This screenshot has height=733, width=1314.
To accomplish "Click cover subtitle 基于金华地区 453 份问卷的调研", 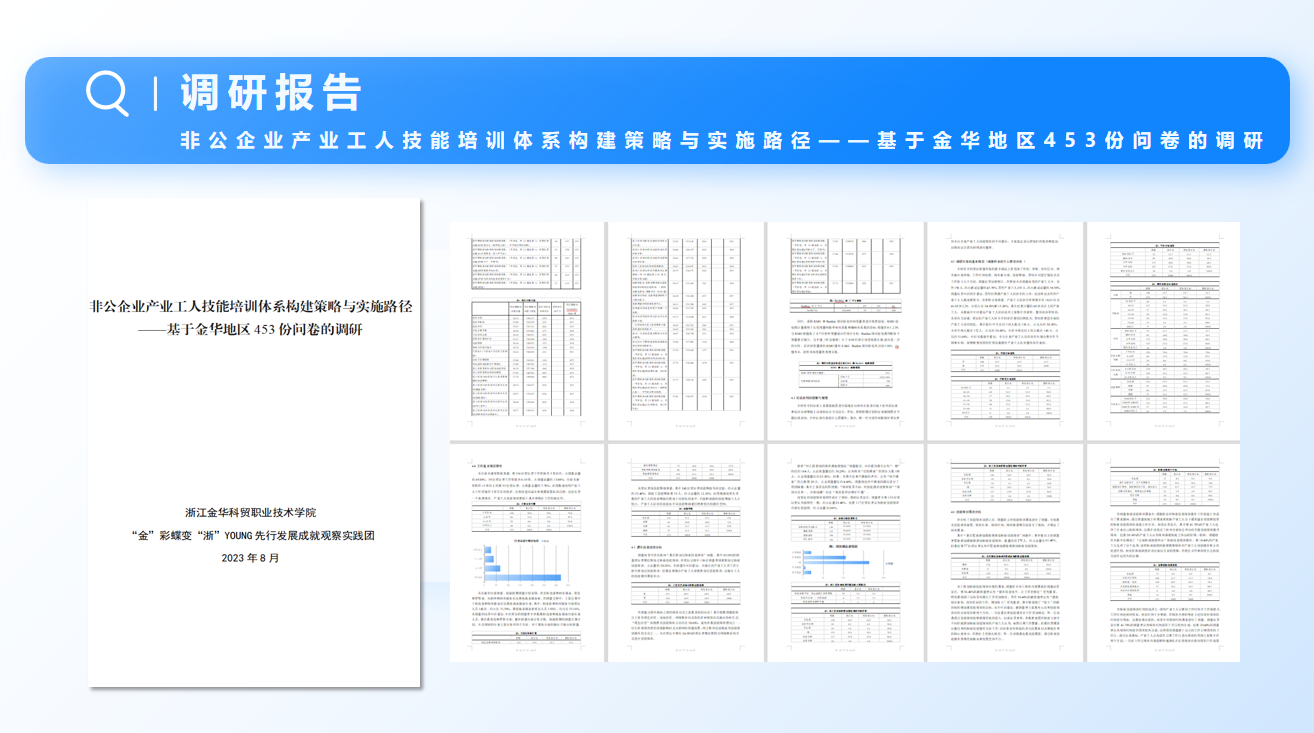I will [x=250, y=330].
